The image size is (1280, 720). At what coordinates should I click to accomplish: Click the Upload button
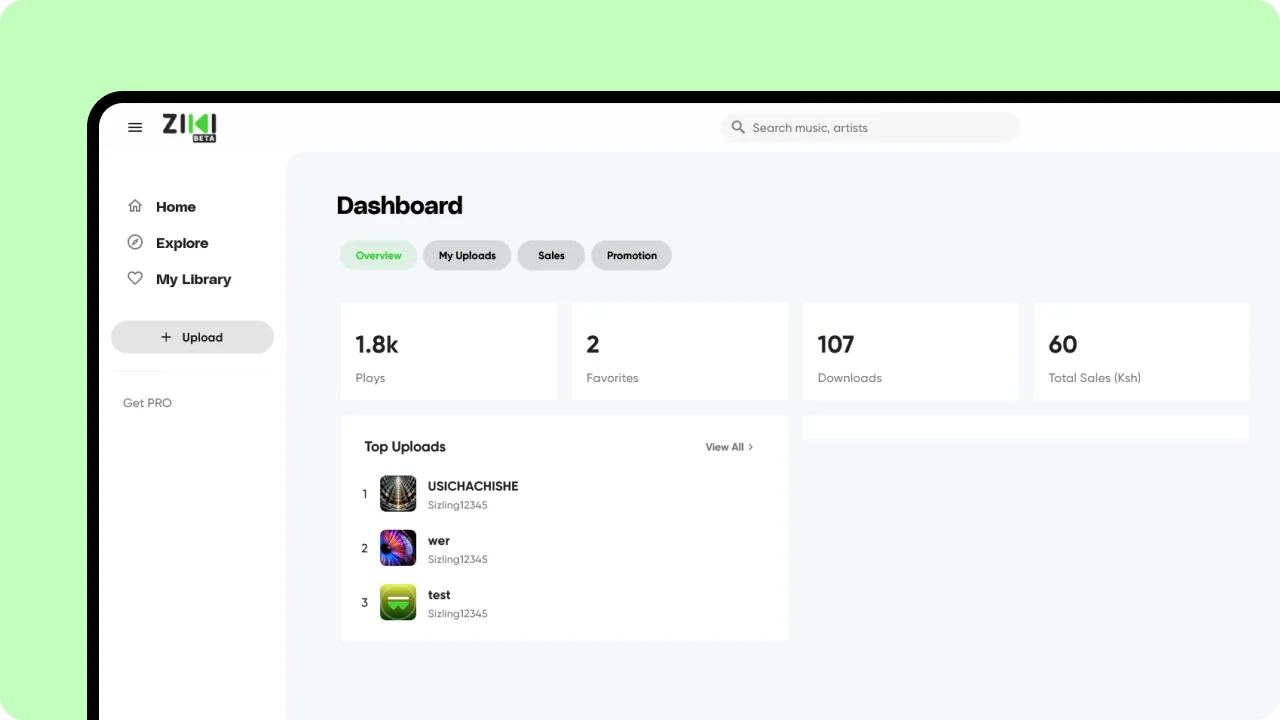pos(192,337)
